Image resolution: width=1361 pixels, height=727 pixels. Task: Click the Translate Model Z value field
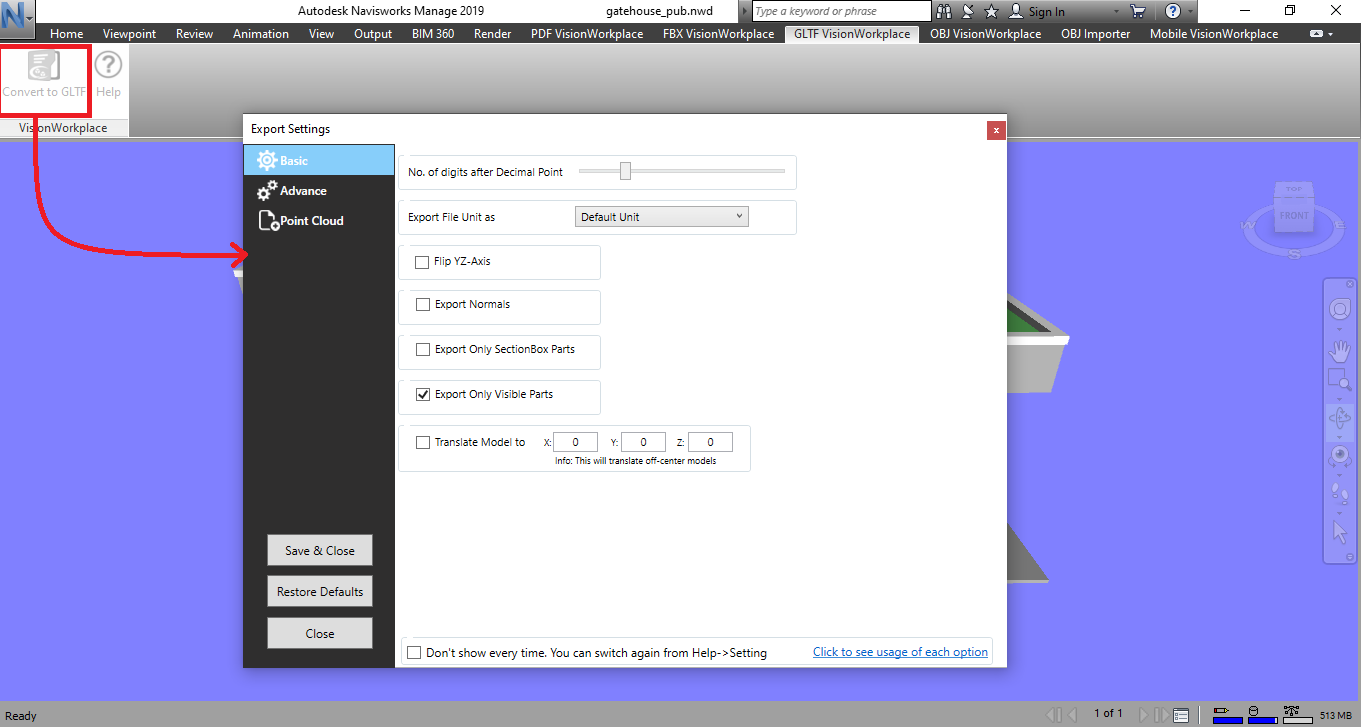[x=710, y=442]
